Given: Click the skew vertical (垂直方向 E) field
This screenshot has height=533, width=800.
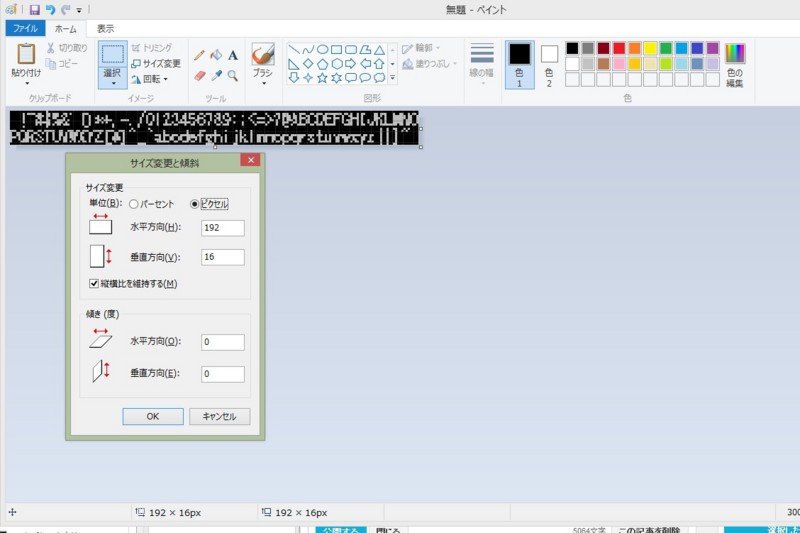Looking at the screenshot, I should click(x=223, y=374).
